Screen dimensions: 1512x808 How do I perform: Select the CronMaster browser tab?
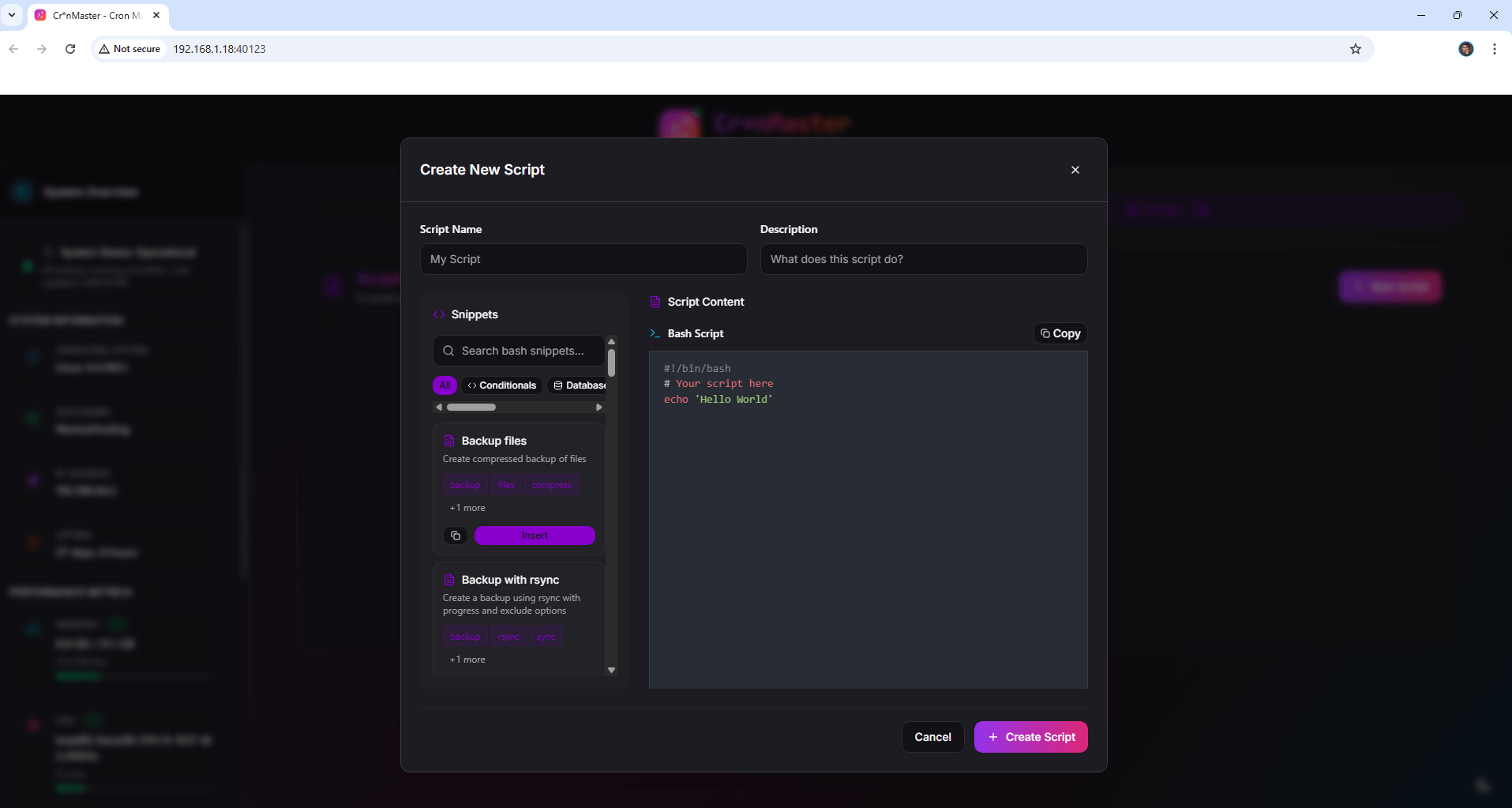tap(98, 15)
